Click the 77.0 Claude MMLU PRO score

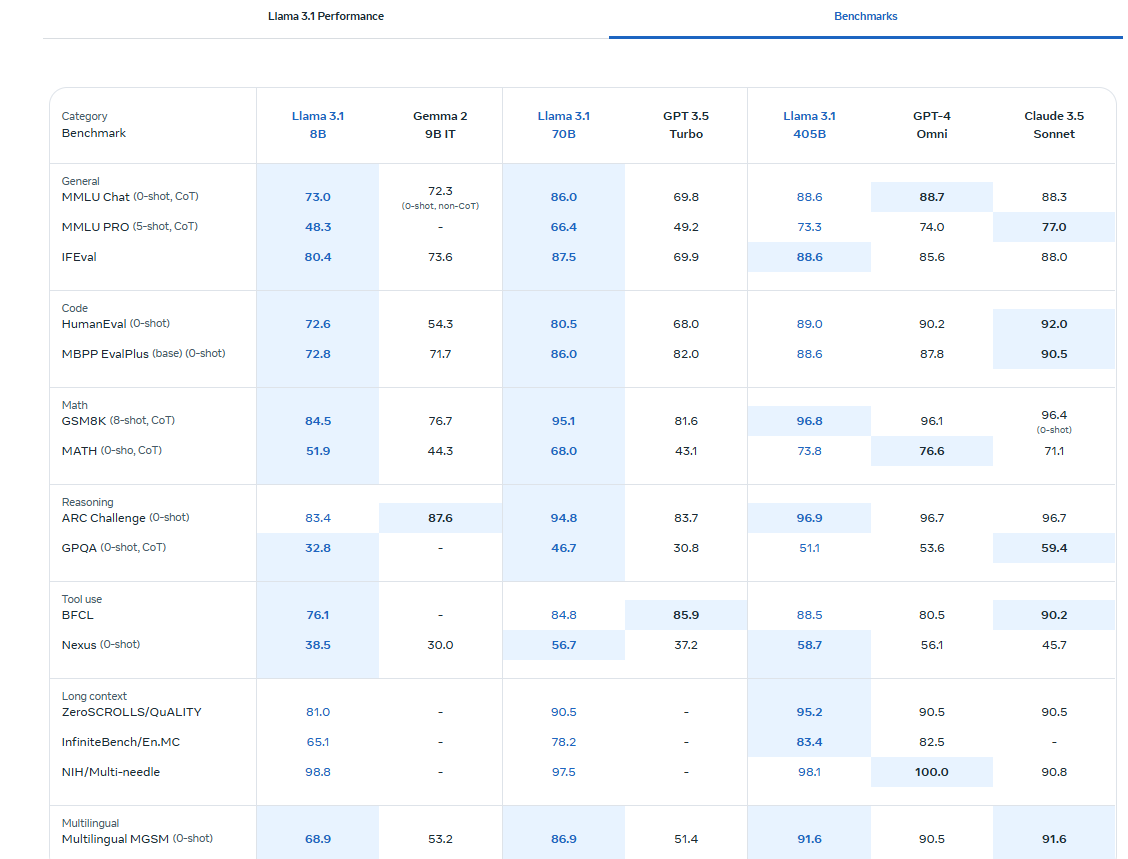tap(1054, 227)
